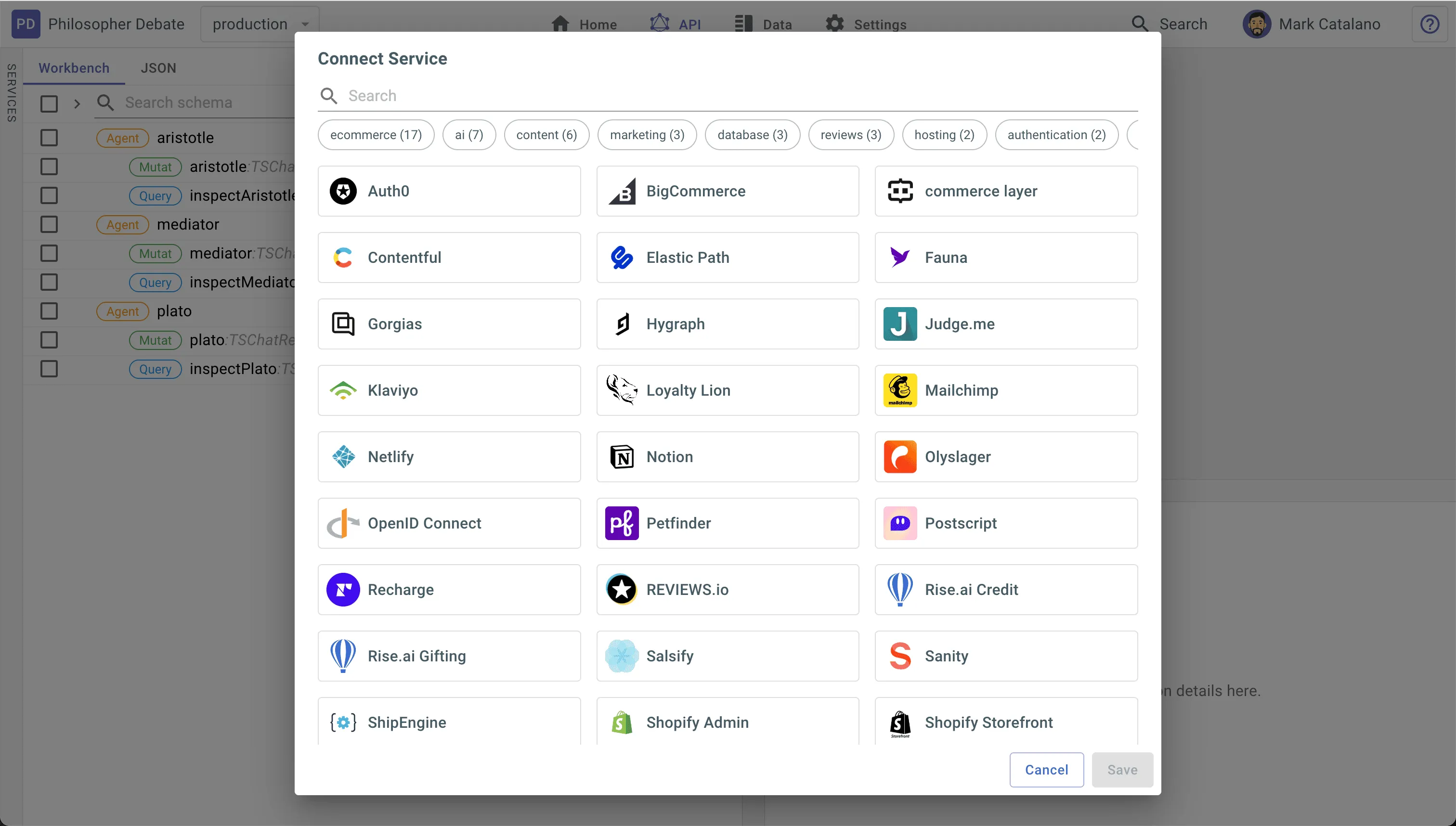This screenshot has width=1456, height=826.
Task: Focus the Connect Service search field
Action: point(728,96)
